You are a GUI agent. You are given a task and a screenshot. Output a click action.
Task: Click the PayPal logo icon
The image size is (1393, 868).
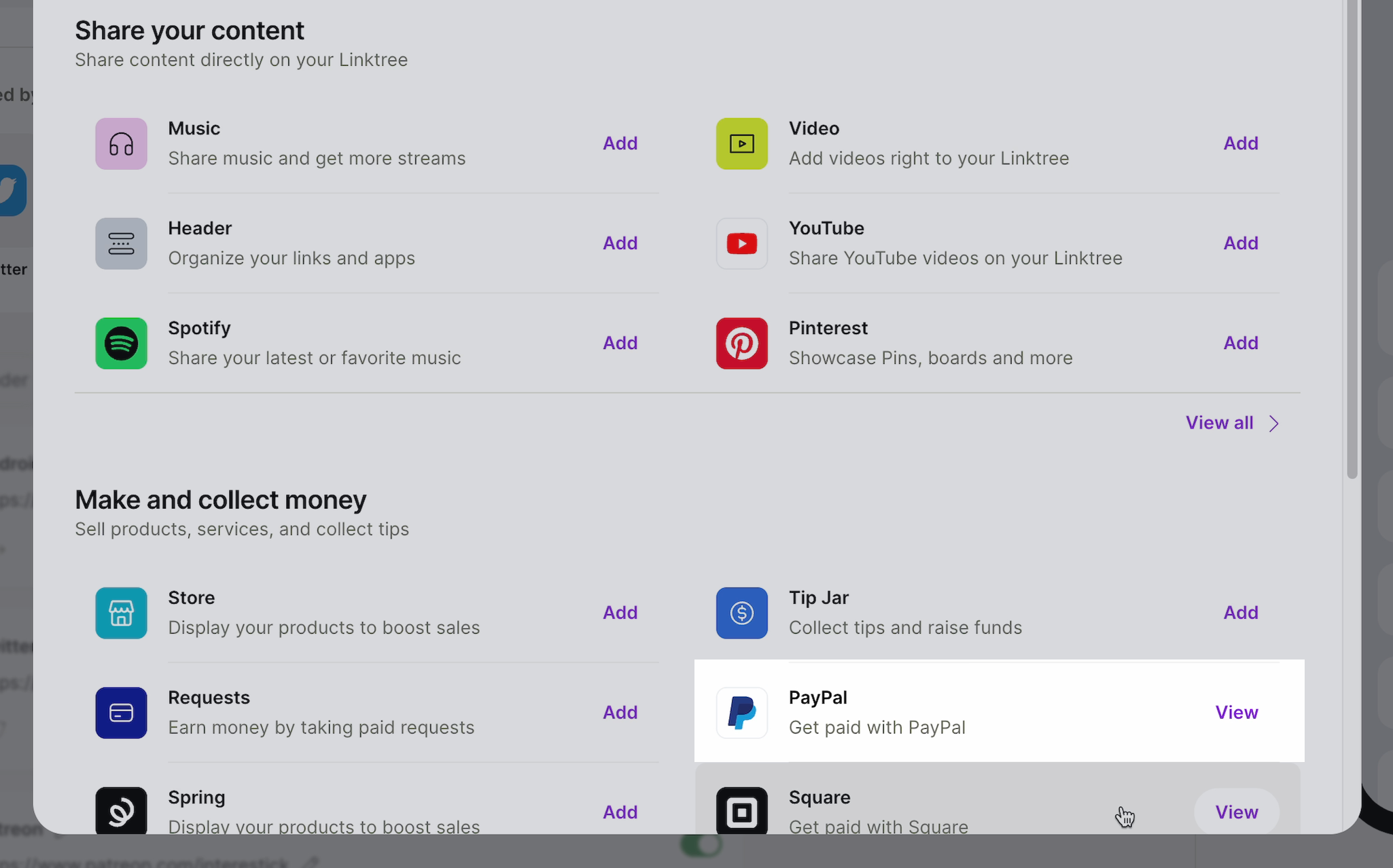click(x=741, y=713)
